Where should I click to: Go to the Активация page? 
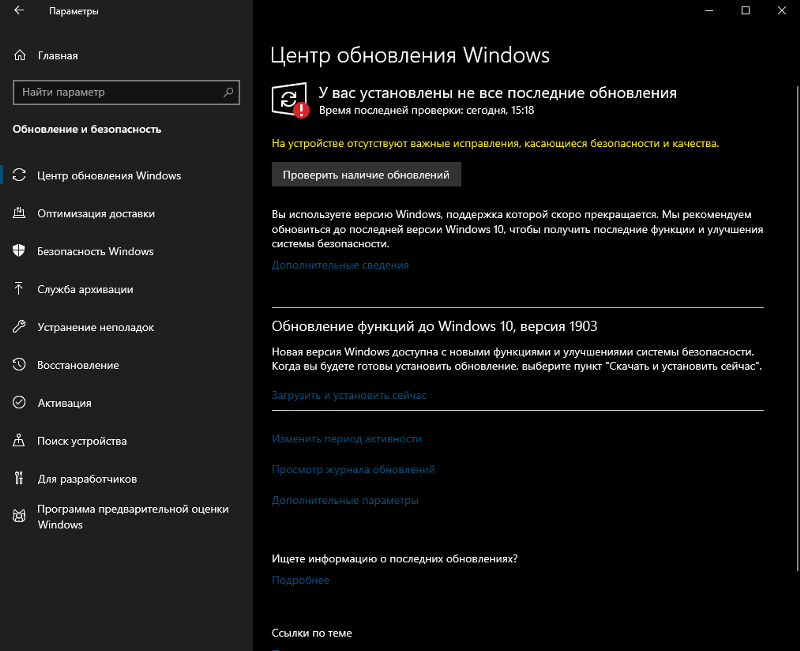pos(64,403)
